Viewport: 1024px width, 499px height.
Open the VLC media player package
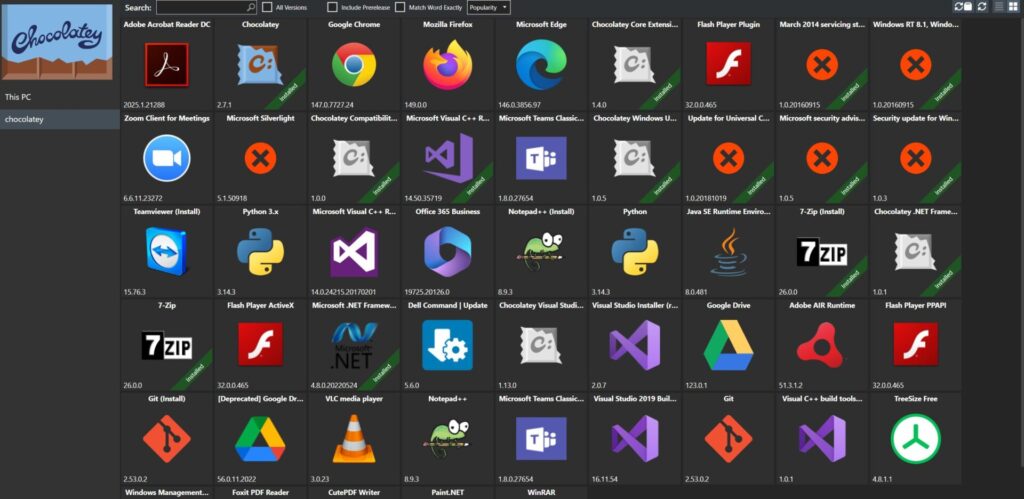click(354, 438)
